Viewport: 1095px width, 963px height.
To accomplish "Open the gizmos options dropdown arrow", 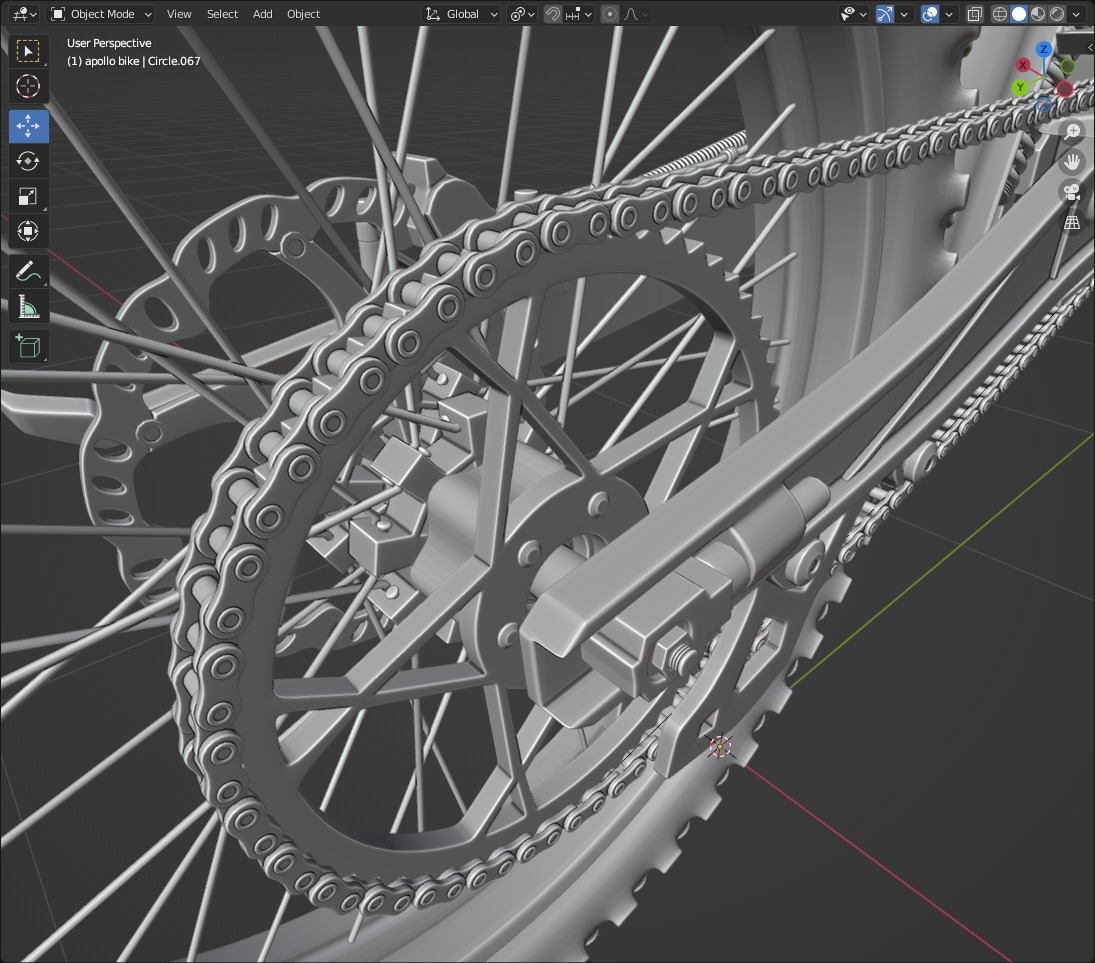I will click(904, 14).
